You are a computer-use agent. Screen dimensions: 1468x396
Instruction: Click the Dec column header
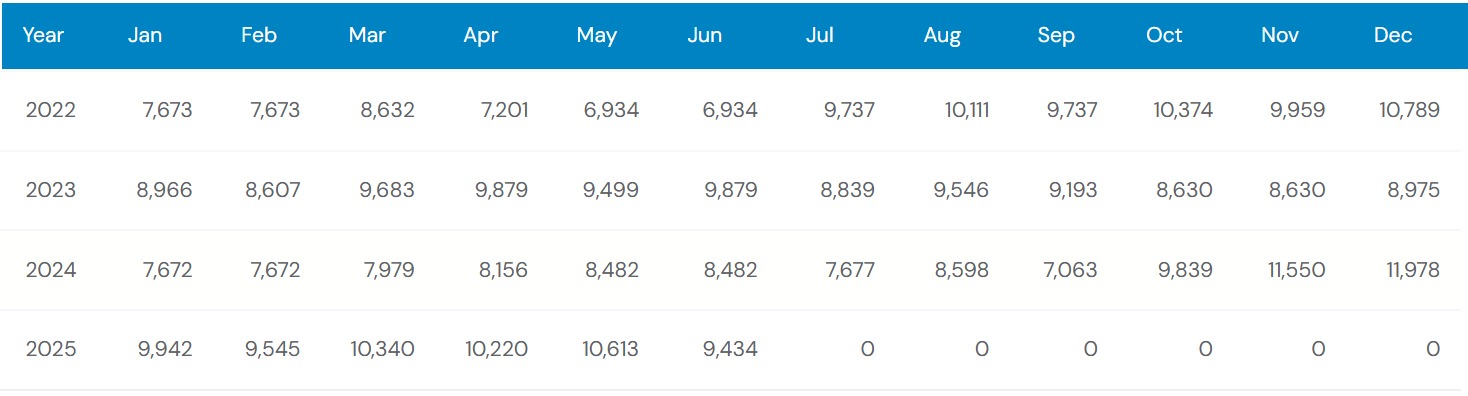point(1393,35)
